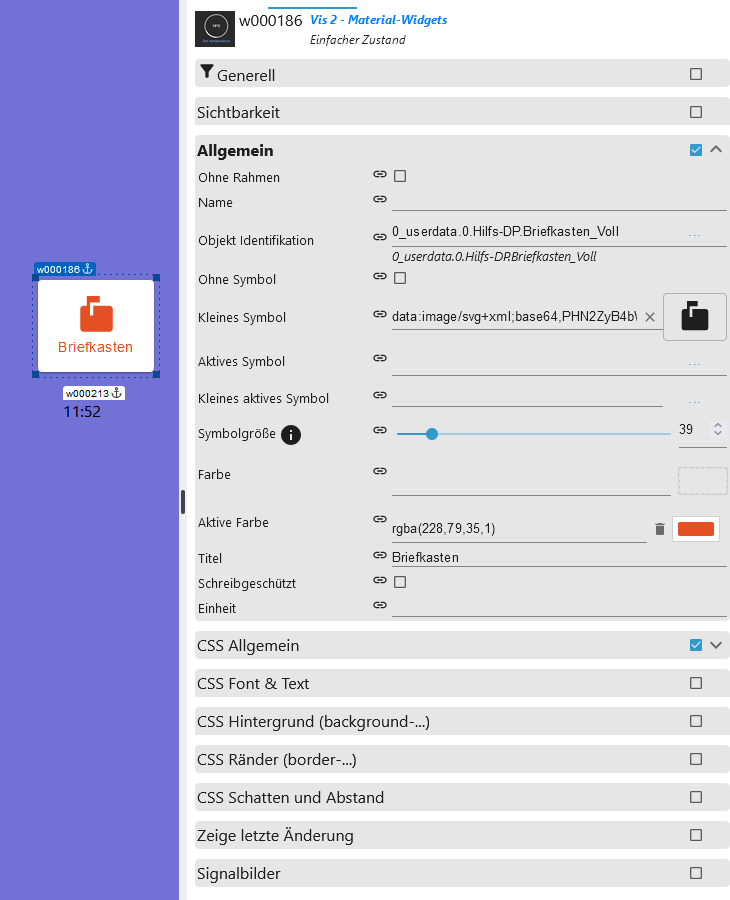The width and height of the screenshot is (730, 900).
Task: Open the Symbolgröße info icon
Action: (x=291, y=435)
